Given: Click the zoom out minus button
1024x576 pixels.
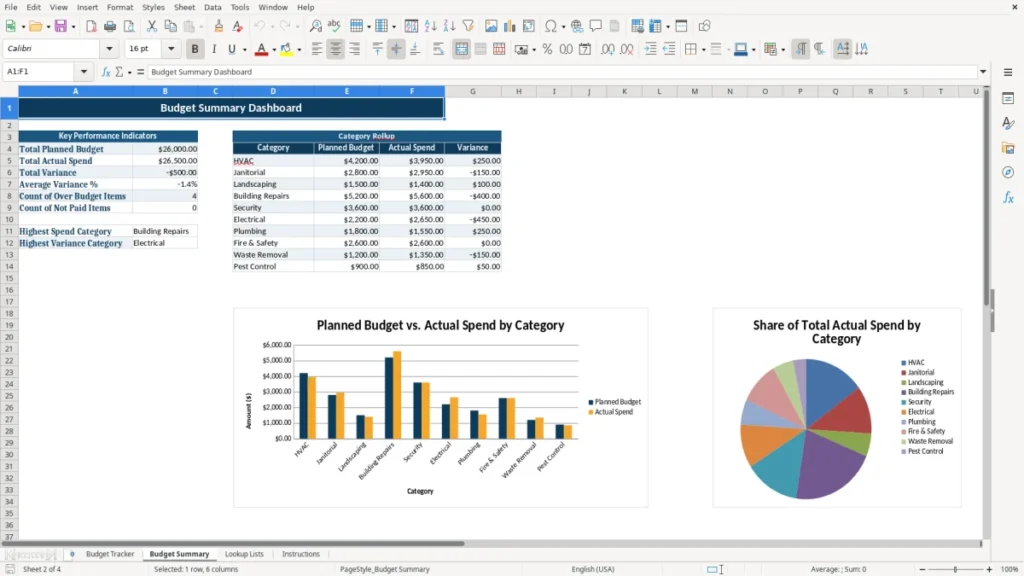Looking at the screenshot, I should pyautogui.click(x=922, y=569).
